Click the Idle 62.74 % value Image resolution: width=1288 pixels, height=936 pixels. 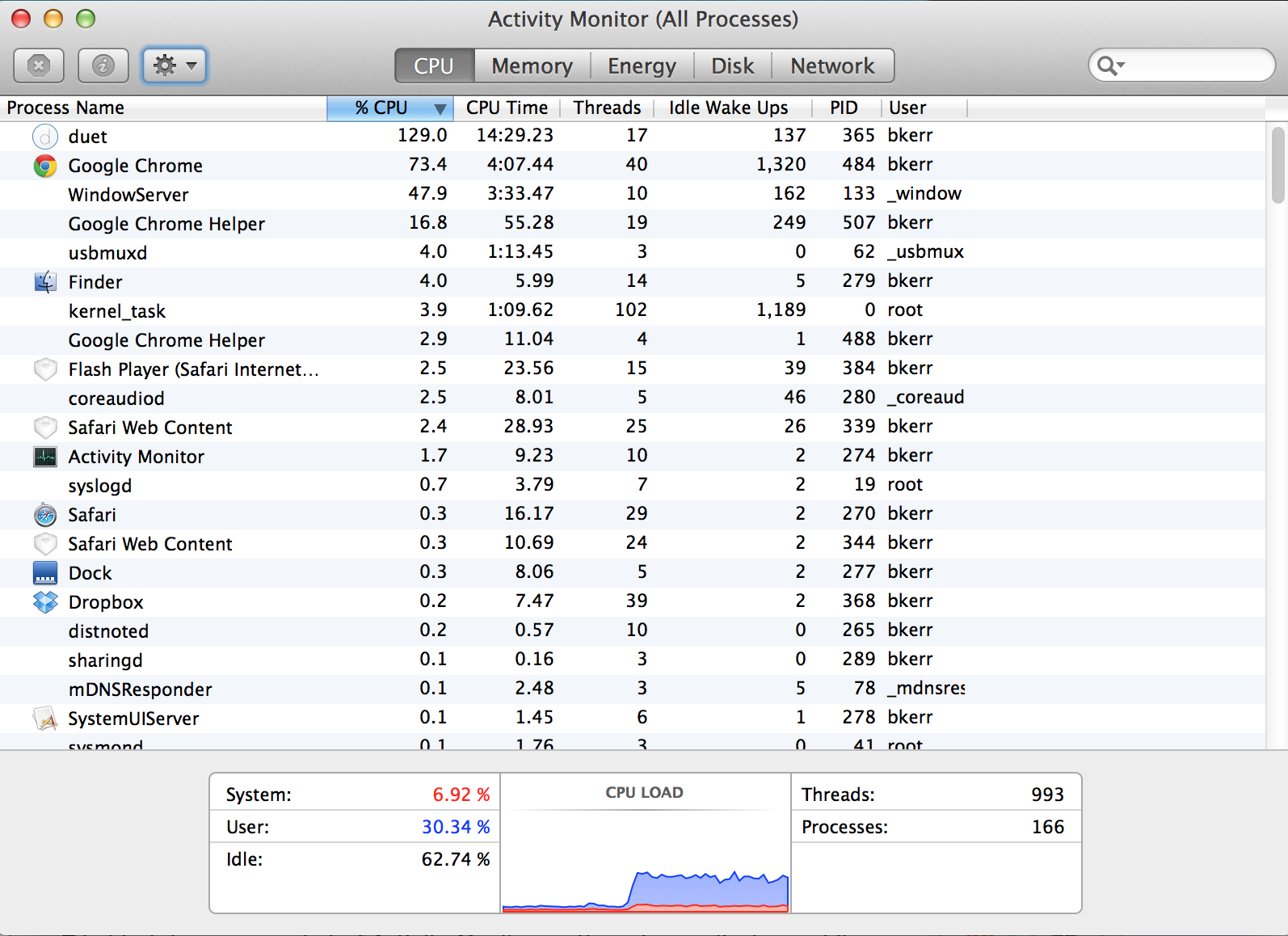[456, 859]
